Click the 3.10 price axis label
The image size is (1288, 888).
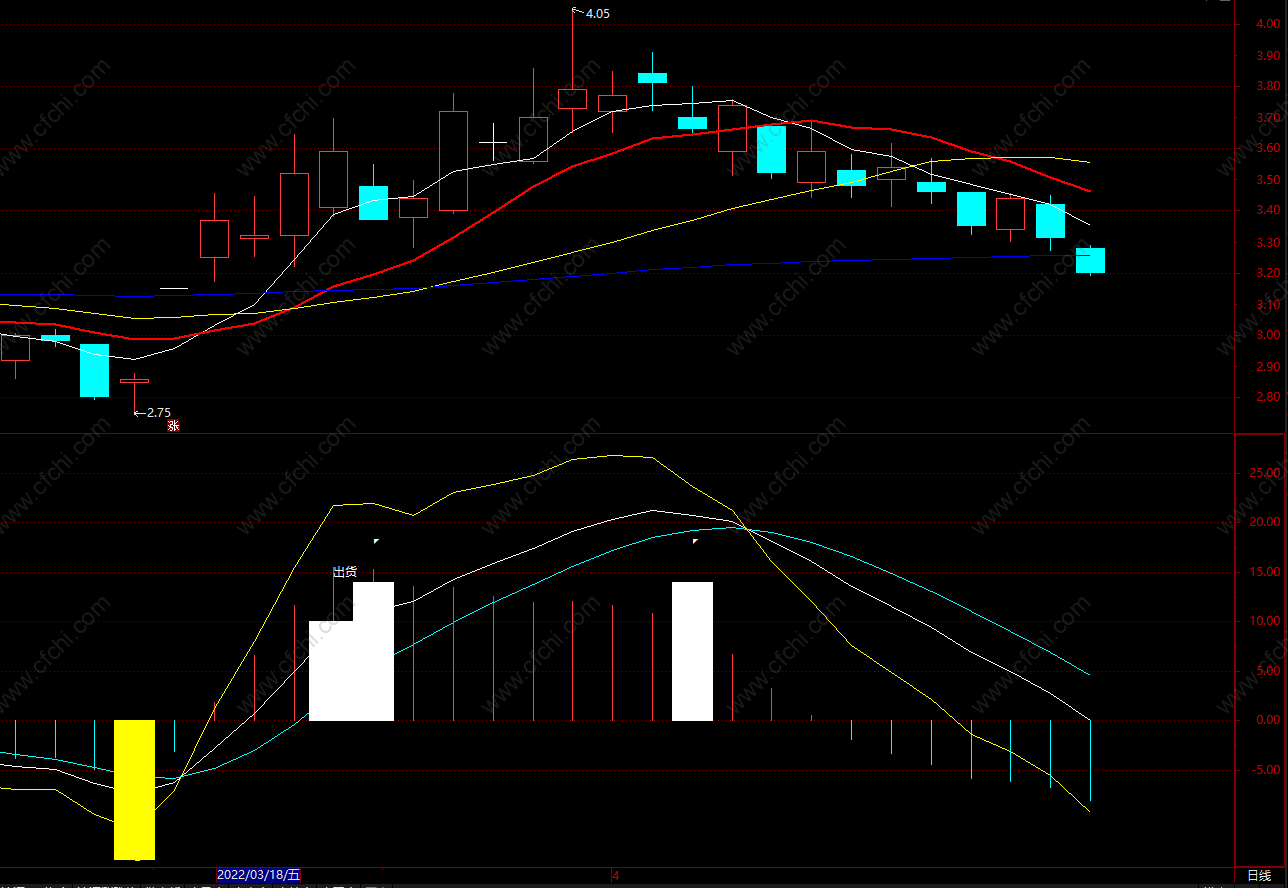[x=1268, y=304]
